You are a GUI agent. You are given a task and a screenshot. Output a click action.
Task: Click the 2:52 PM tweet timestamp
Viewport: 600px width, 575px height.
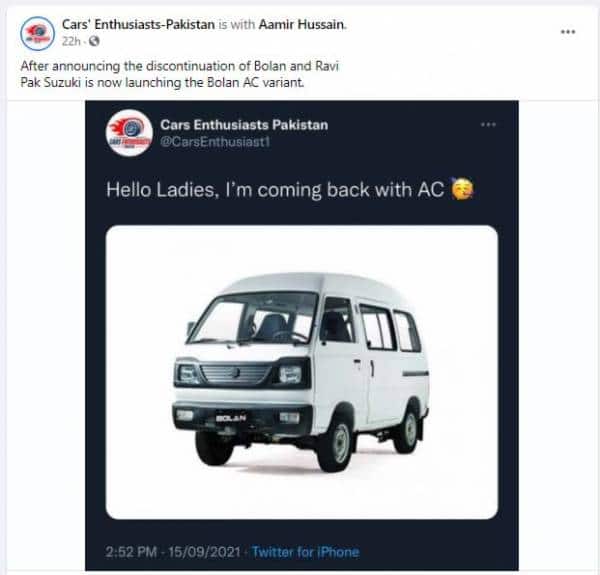(173, 552)
